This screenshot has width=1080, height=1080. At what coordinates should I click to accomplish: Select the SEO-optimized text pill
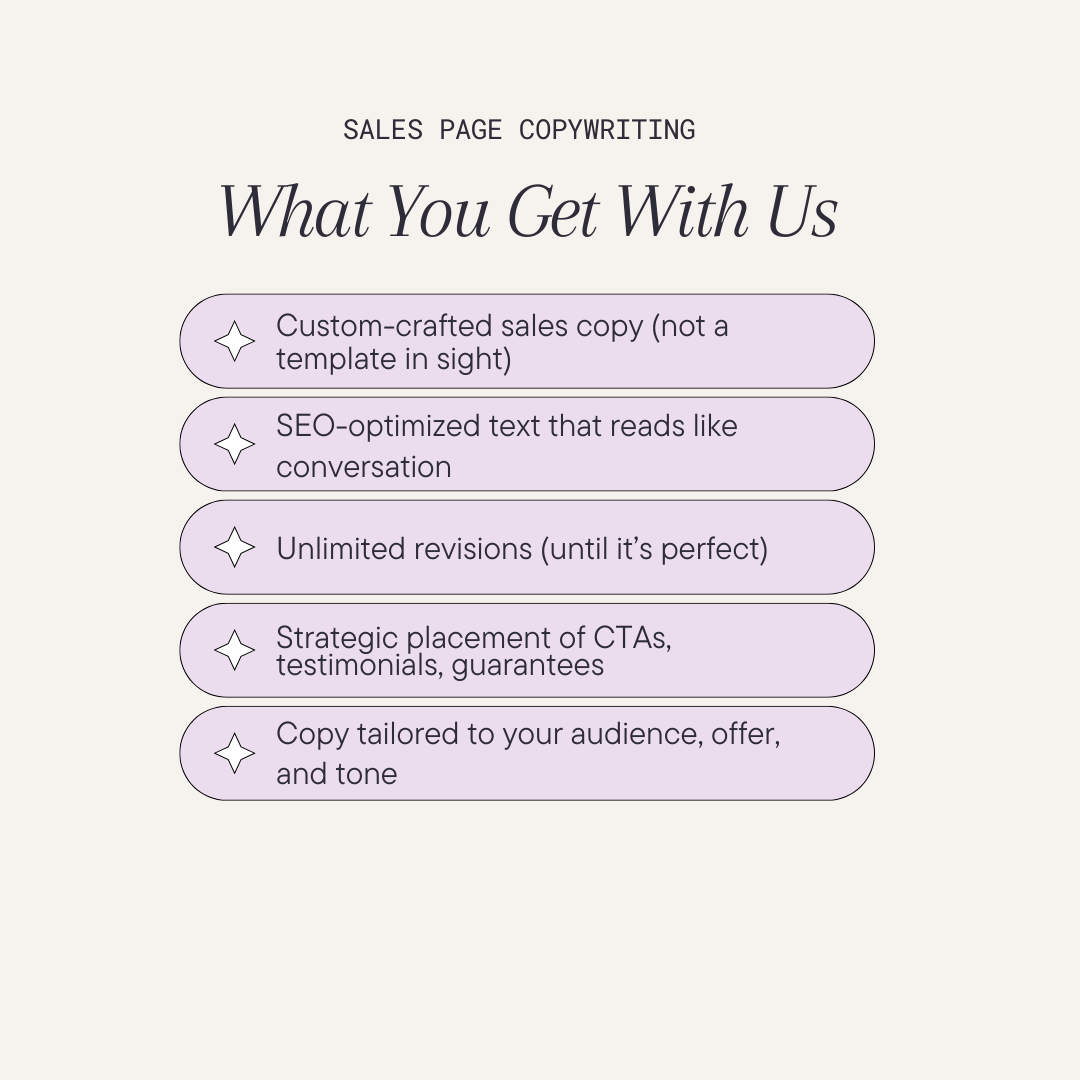pos(527,444)
